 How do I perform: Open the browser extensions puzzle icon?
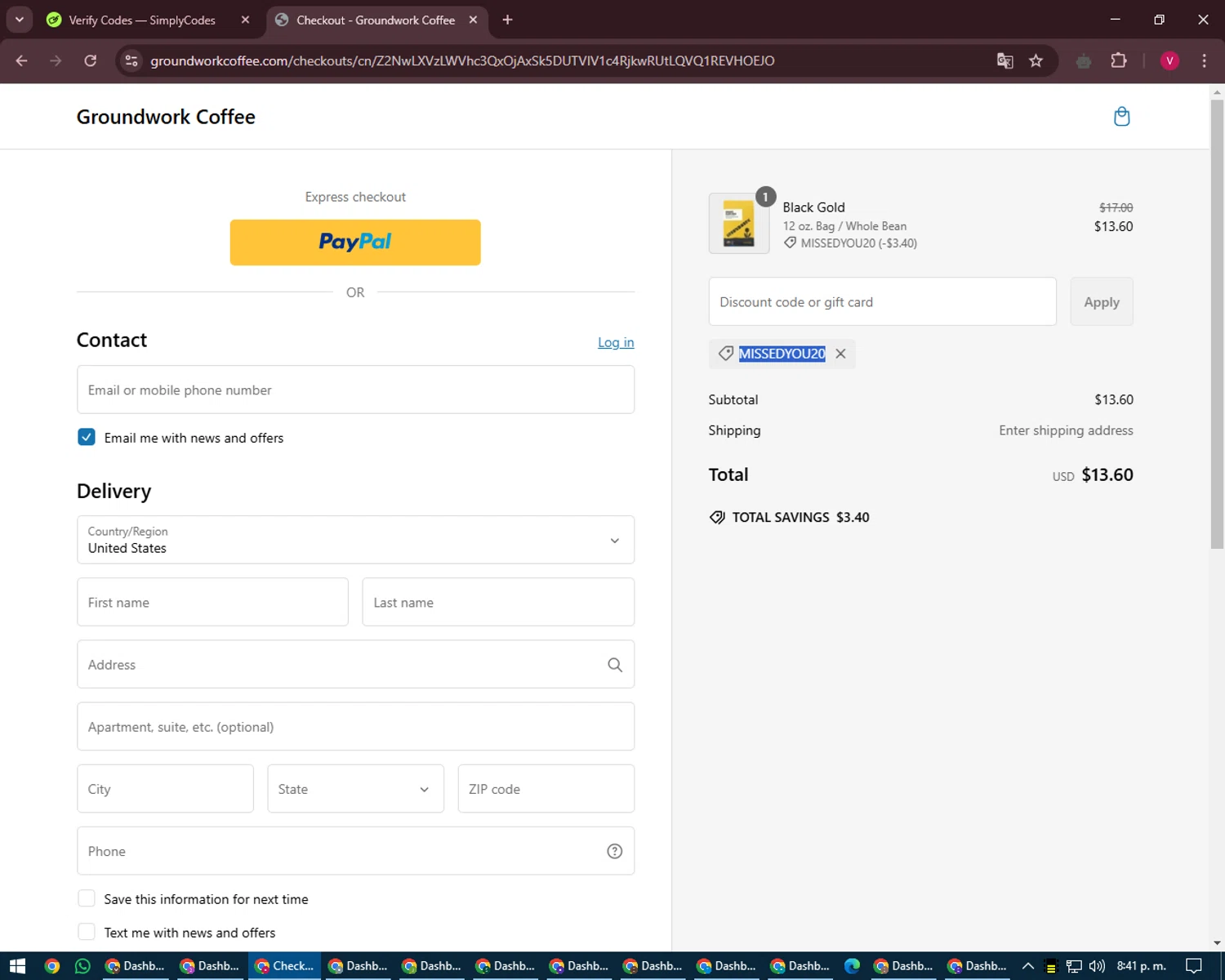(1119, 61)
